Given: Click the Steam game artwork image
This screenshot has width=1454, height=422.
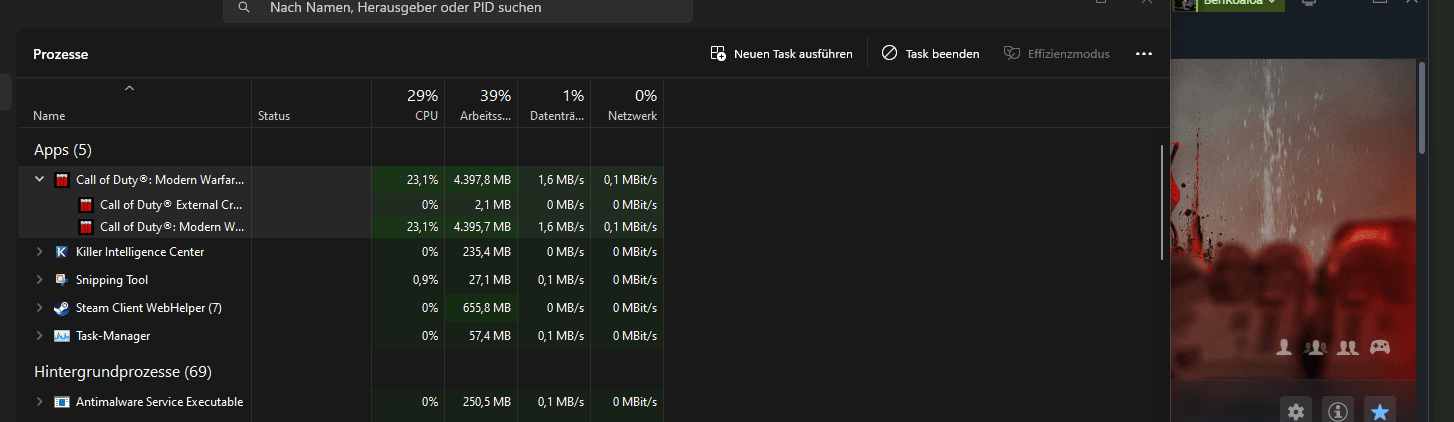Looking at the screenshot, I should tap(1294, 220).
